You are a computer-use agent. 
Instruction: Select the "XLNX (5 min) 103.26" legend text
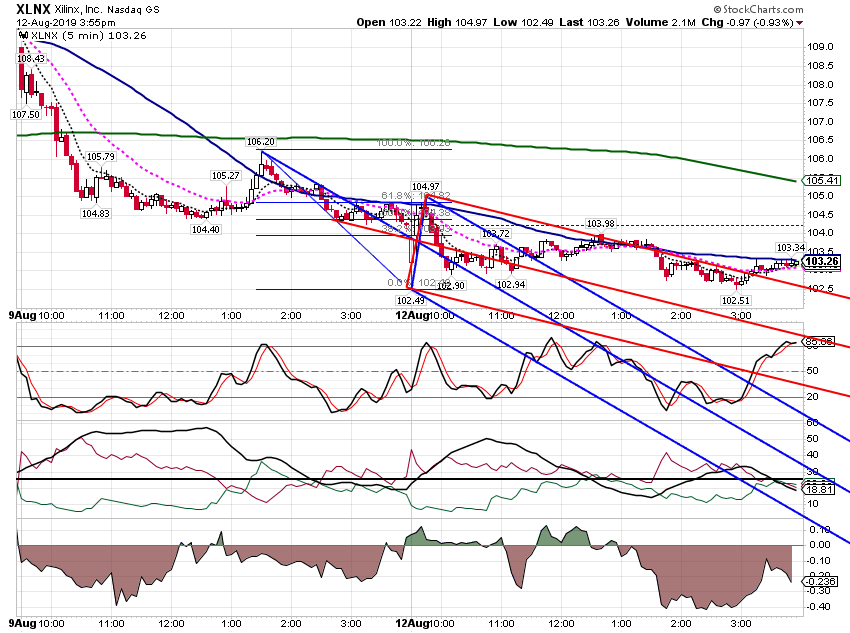pos(88,36)
